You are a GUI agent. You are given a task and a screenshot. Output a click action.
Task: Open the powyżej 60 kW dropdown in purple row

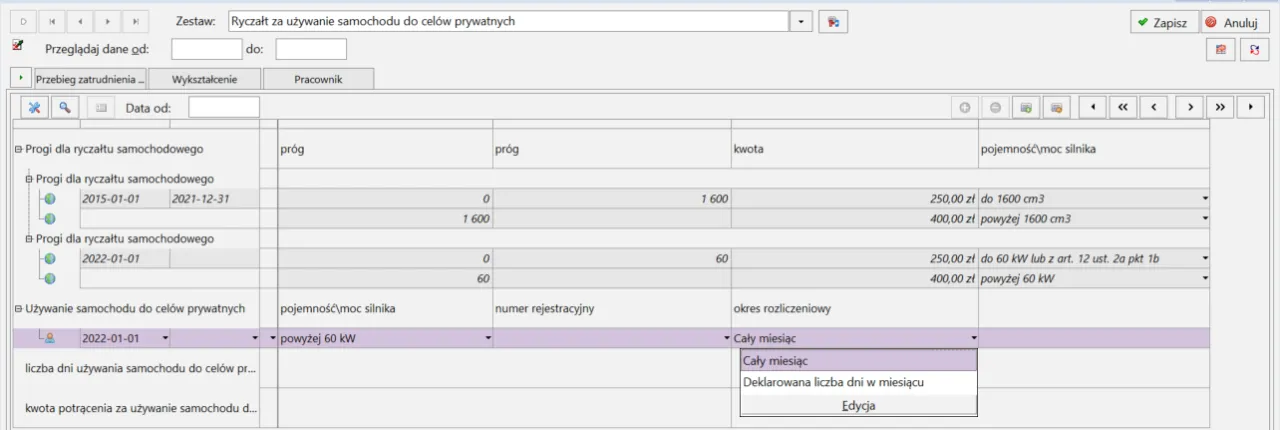[x=488, y=339]
